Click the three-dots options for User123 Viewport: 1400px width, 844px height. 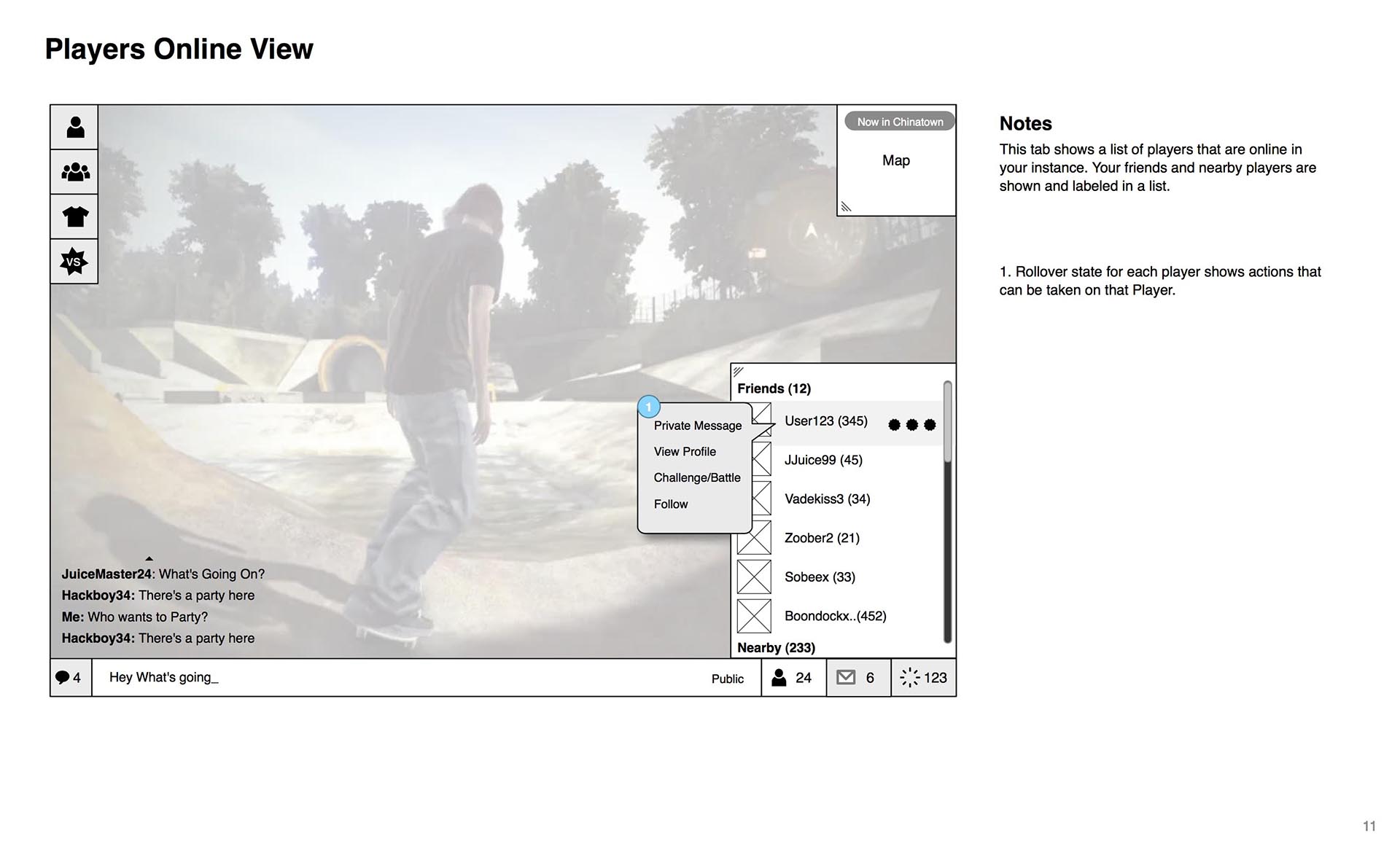911,424
